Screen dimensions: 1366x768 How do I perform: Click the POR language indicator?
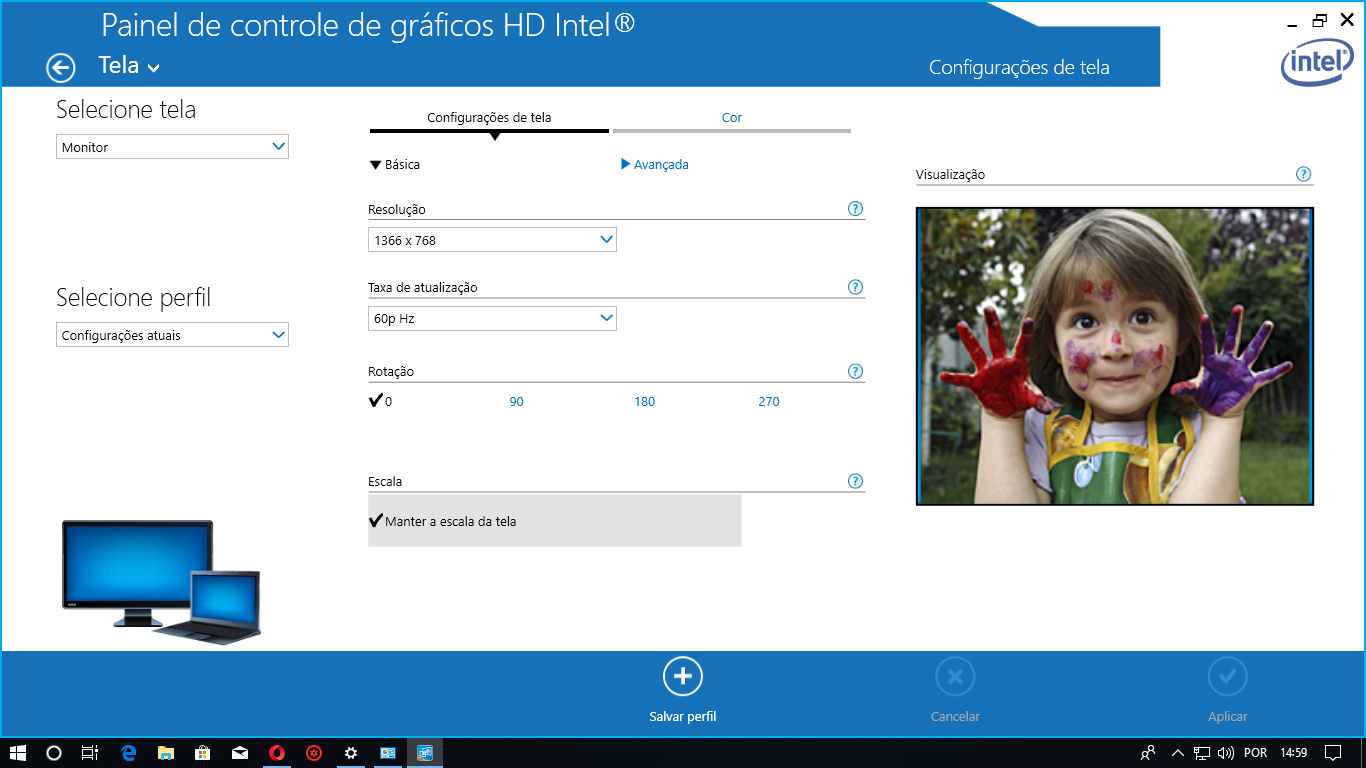click(x=1255, y=753)
